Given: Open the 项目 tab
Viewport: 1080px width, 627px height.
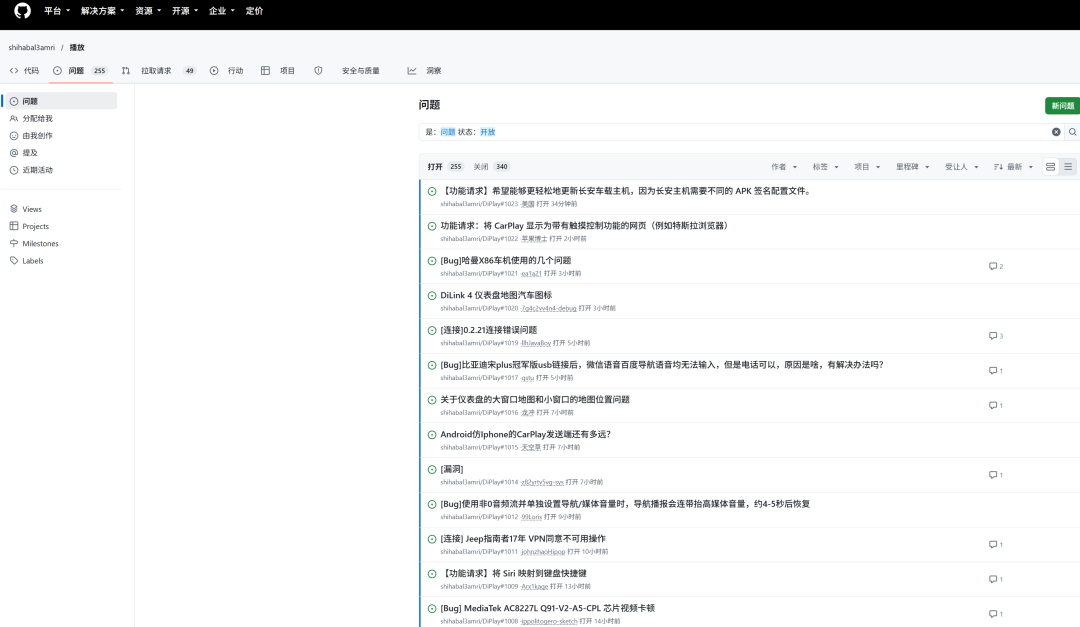Looking at the screenshot, I should (278, 70).
